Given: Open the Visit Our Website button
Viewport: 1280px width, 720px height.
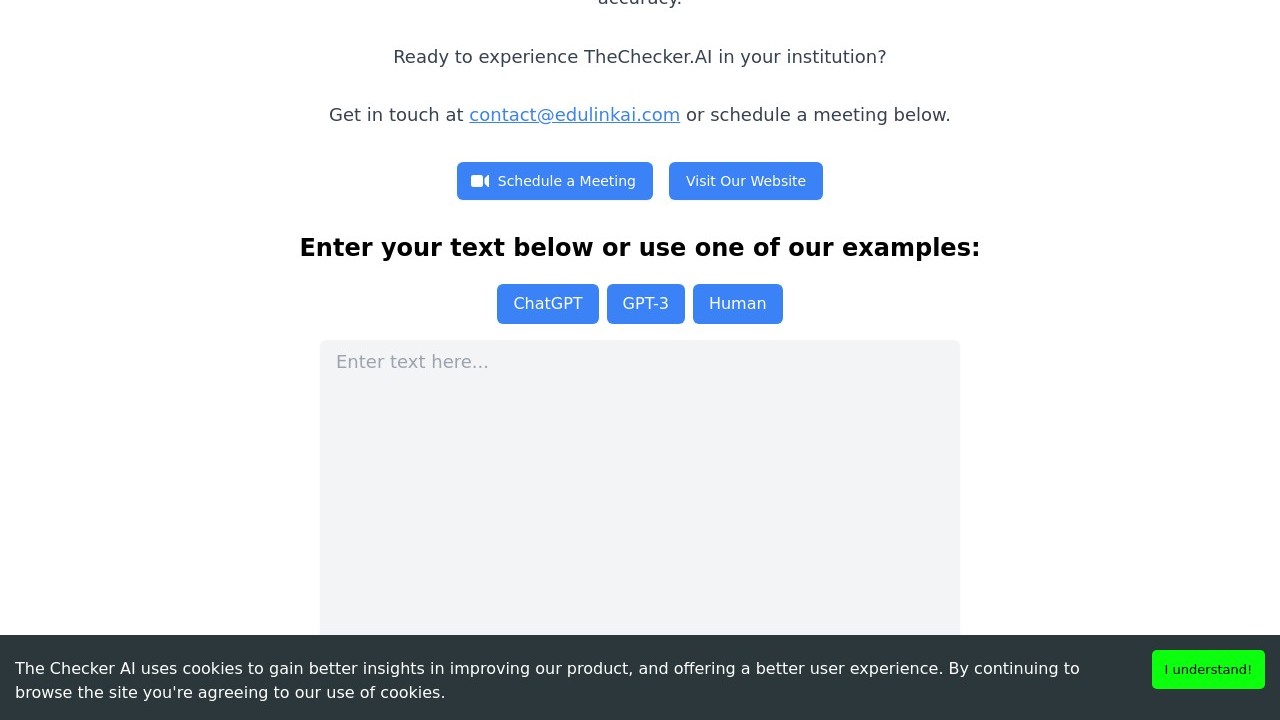Looking at the screenshot, I should pos(745,181).
